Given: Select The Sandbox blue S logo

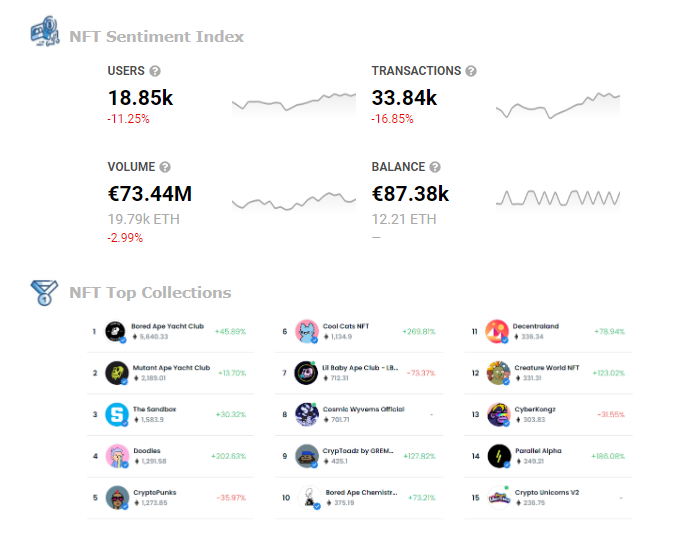Looking at the screenshot, I should 117,414.
